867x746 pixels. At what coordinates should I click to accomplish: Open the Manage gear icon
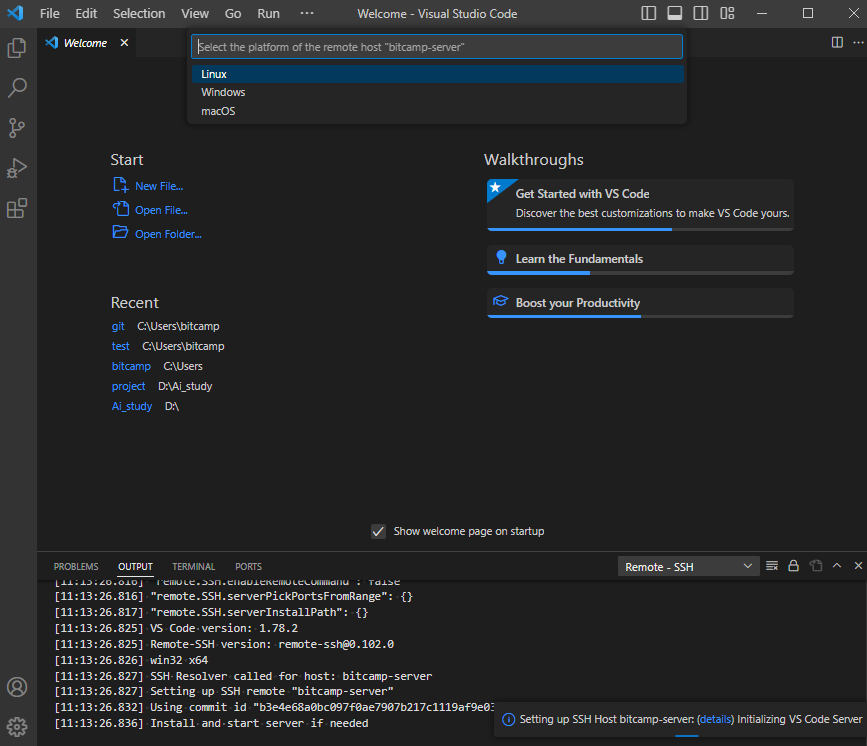click(17, 727)
